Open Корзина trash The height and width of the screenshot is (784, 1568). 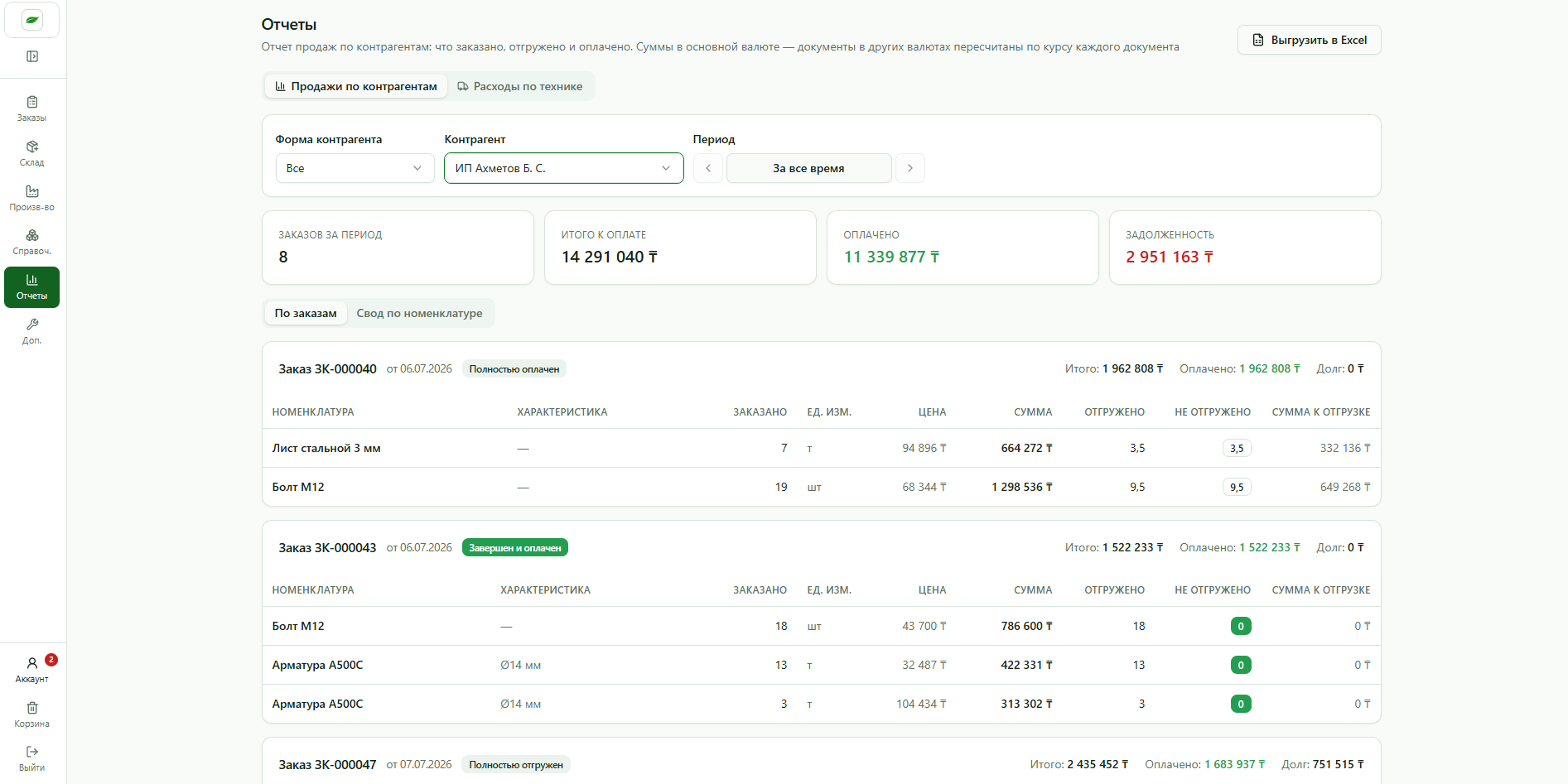click(x=32, y=714)
